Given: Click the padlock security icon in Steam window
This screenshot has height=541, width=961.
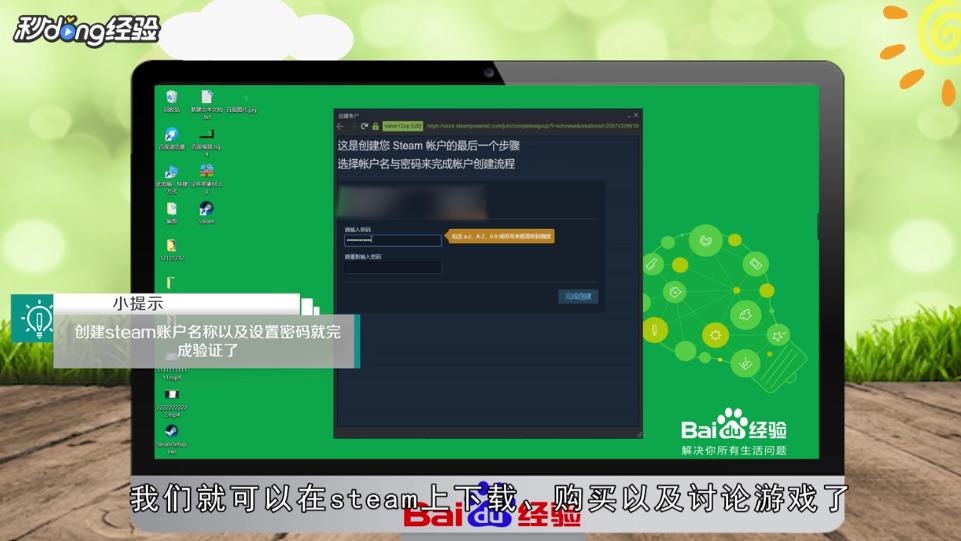Looking at the screenshot, I should click(376, 126).
